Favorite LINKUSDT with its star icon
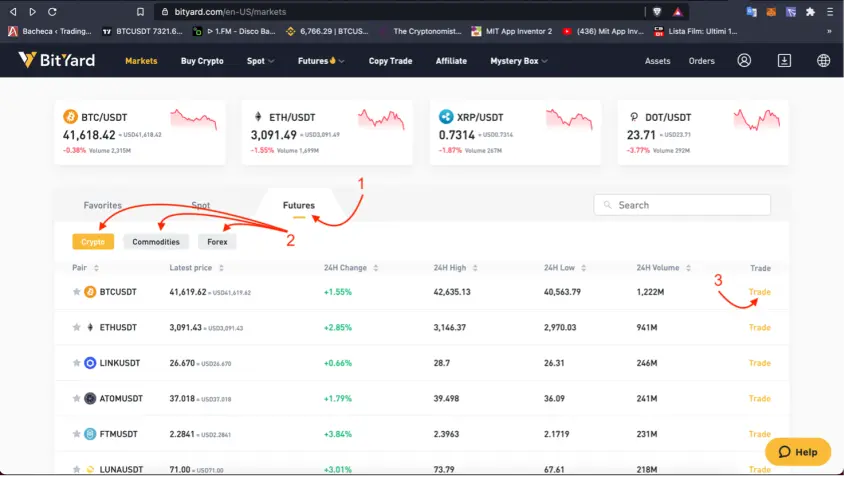Screen dimensions: 845x478 click(77, 363)
